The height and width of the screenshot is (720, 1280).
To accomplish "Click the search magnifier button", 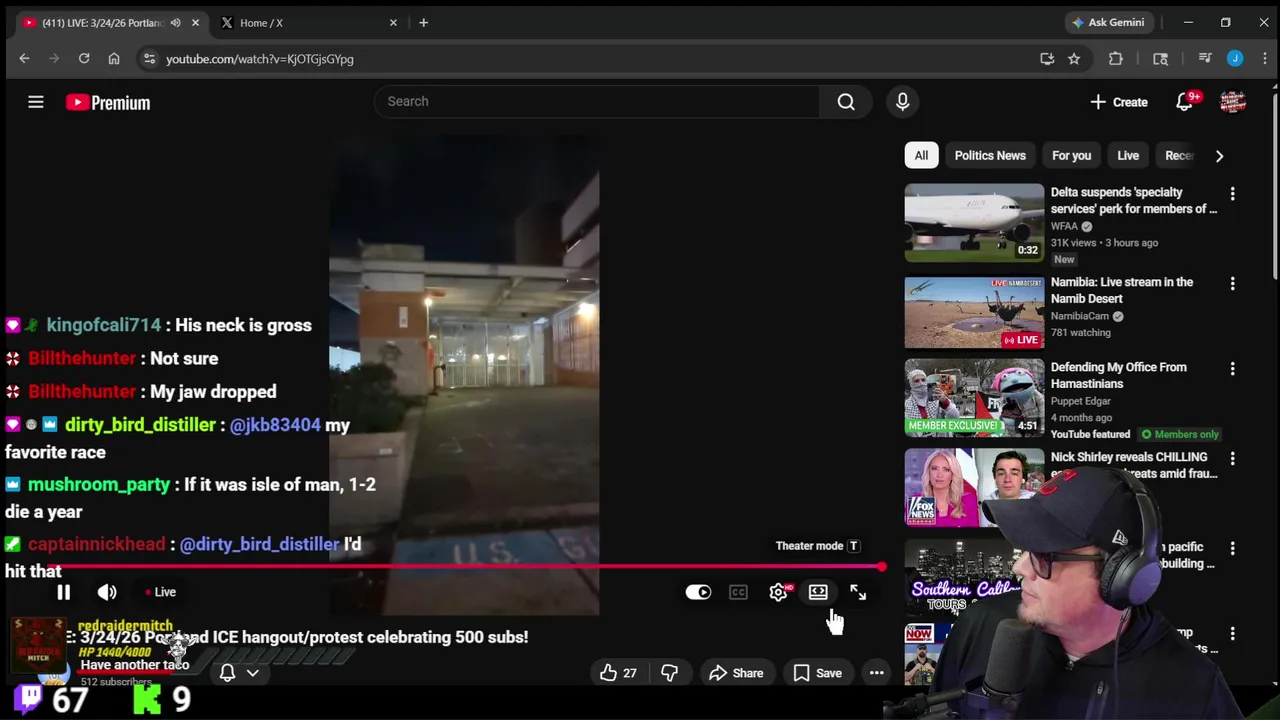I will tap(846, 101).
